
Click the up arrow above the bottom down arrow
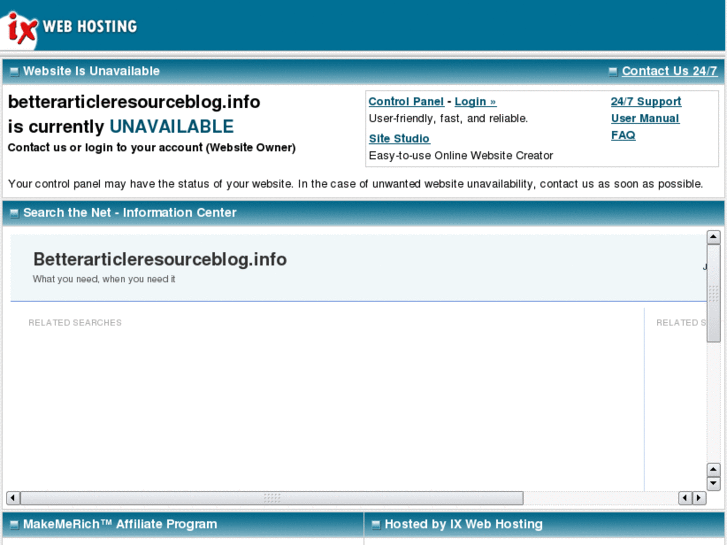pos(713,469)
